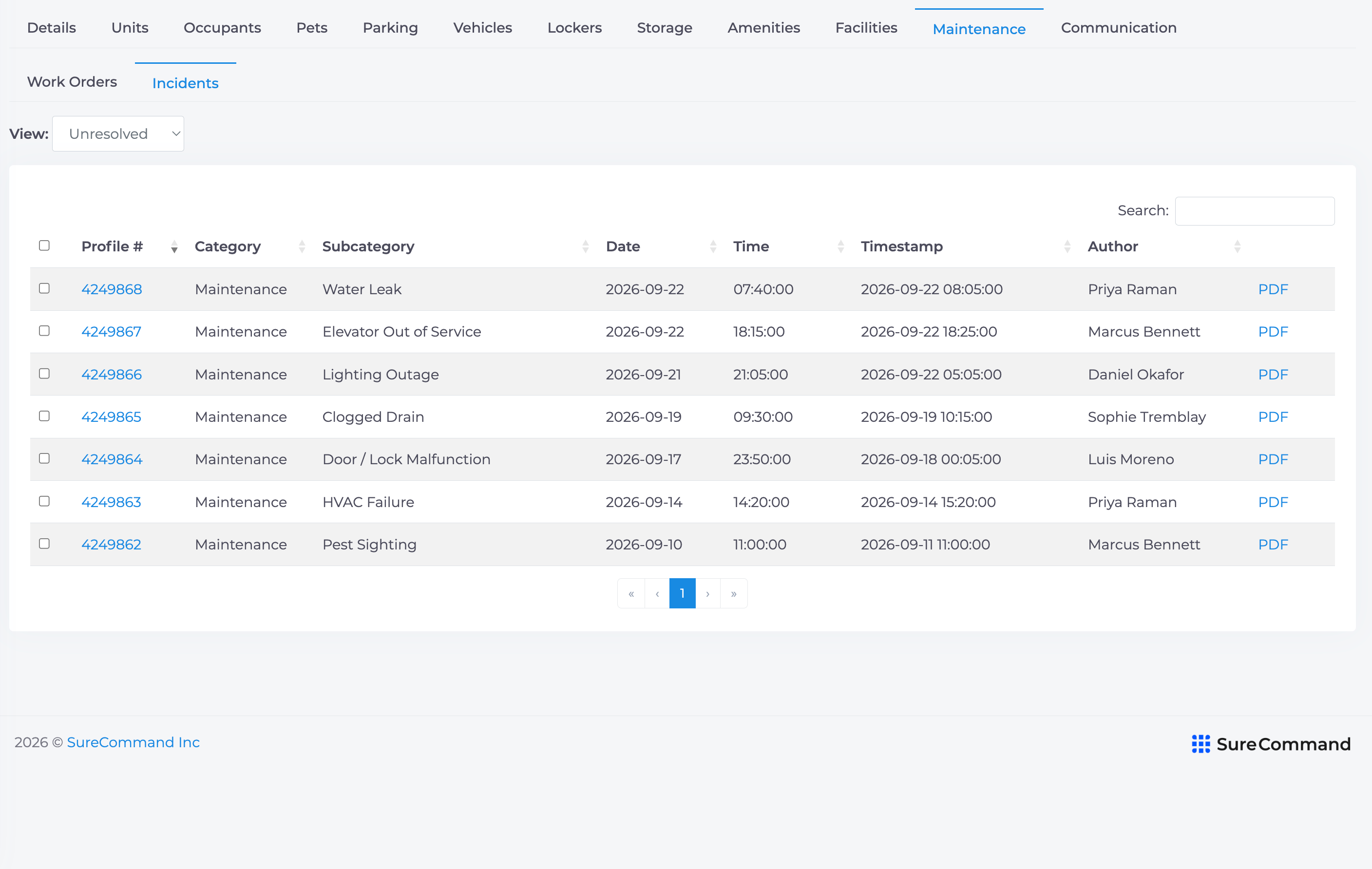Switch to Work Orders tab

(x=72, y=82)
